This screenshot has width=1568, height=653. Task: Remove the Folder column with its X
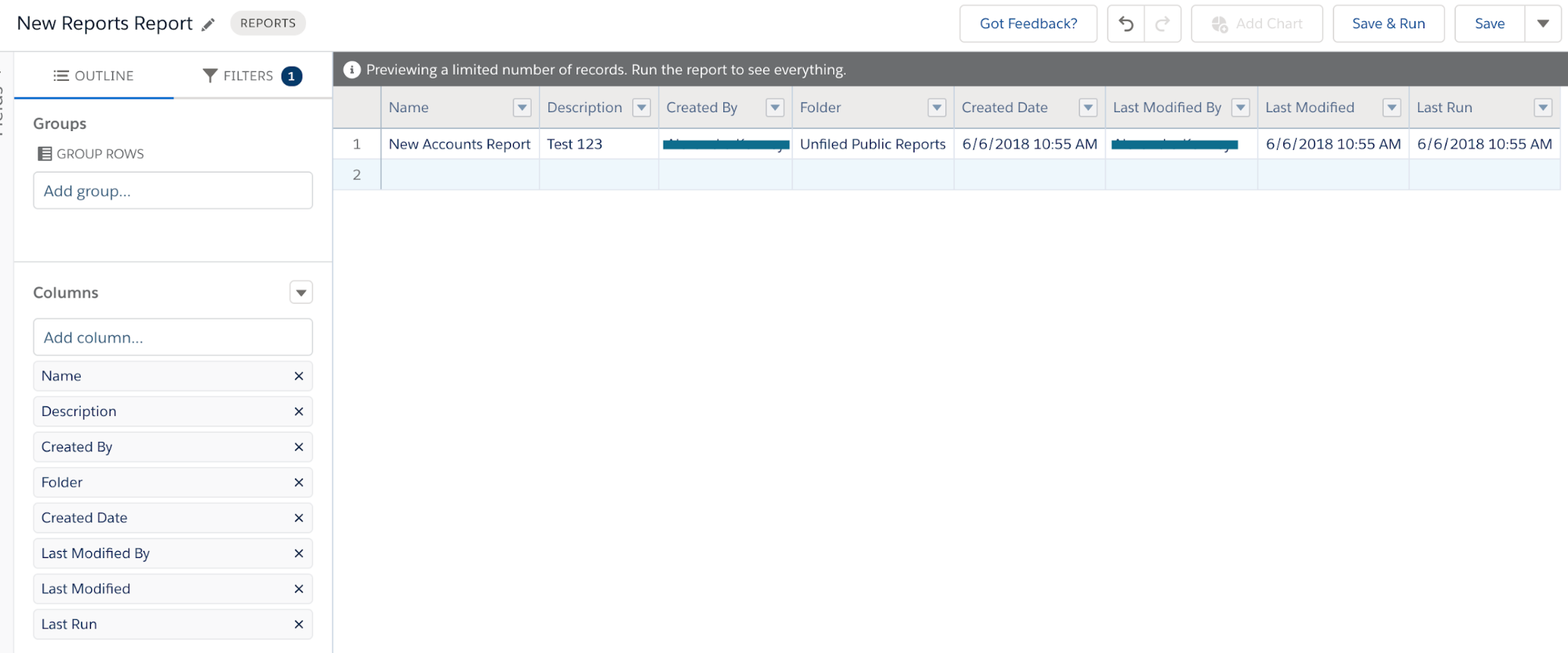[299, 483]
